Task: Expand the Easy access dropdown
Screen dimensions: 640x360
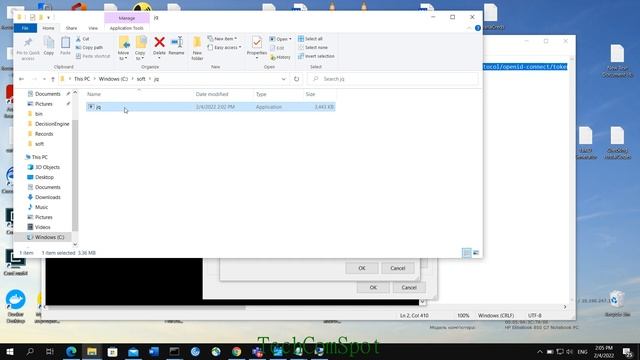Action: 240,47
